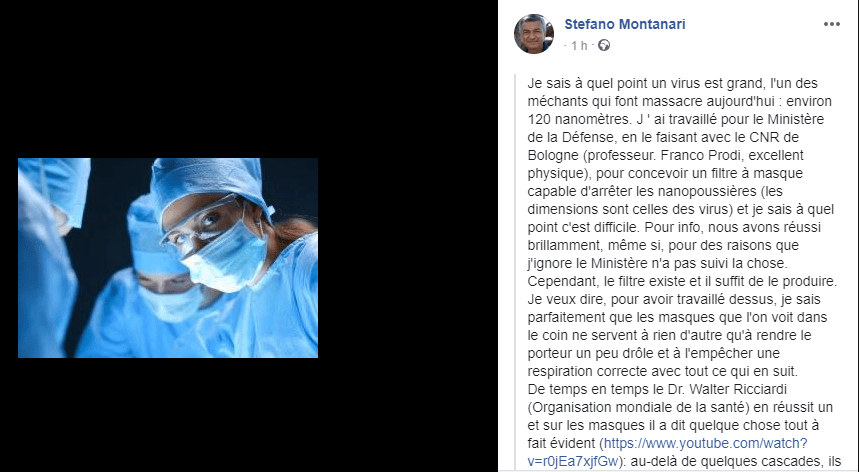Click Stefano Montanari's profile picture

pos(534,34)
